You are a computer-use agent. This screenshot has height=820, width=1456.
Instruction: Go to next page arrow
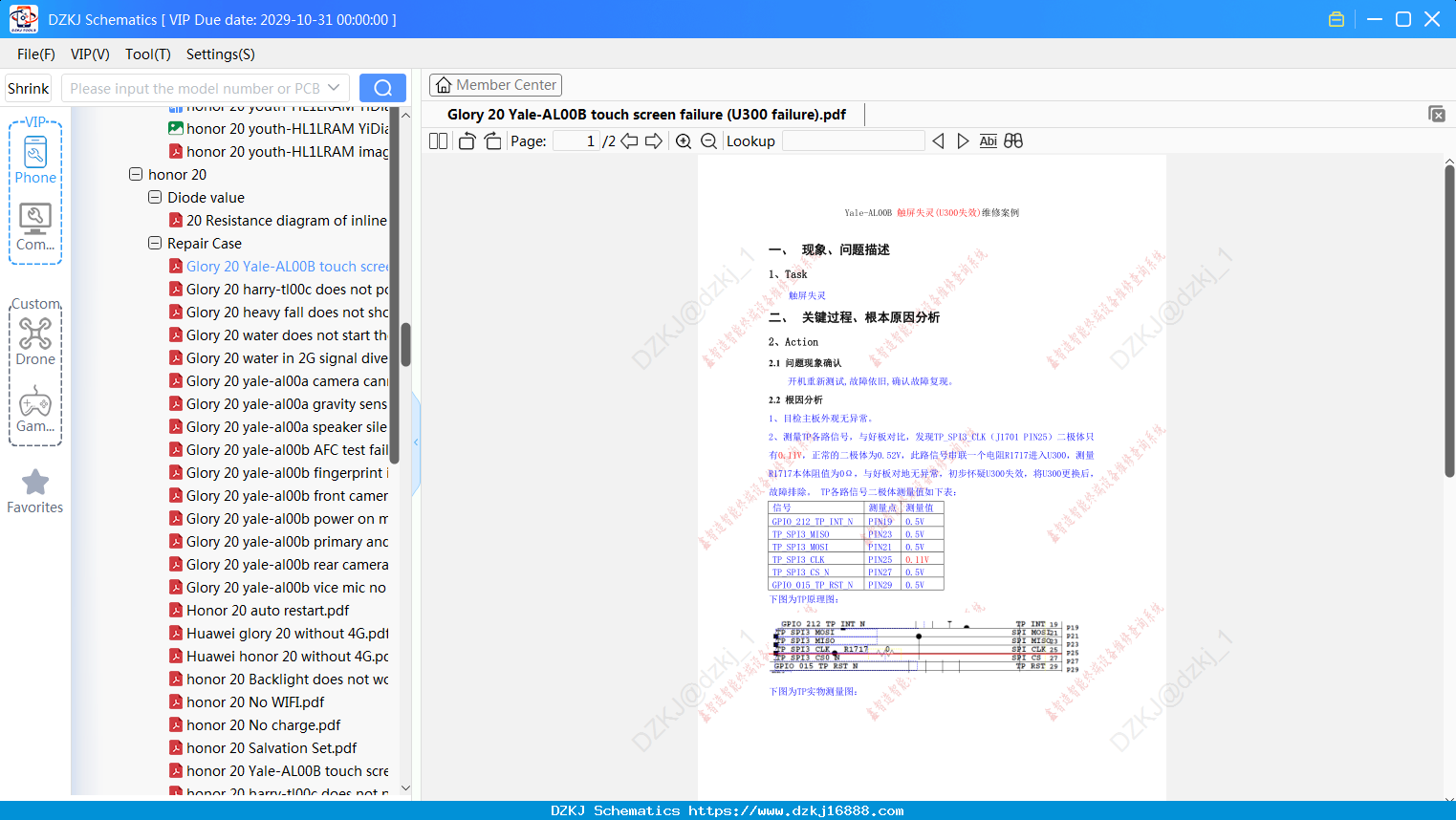[x=654, y=141]
